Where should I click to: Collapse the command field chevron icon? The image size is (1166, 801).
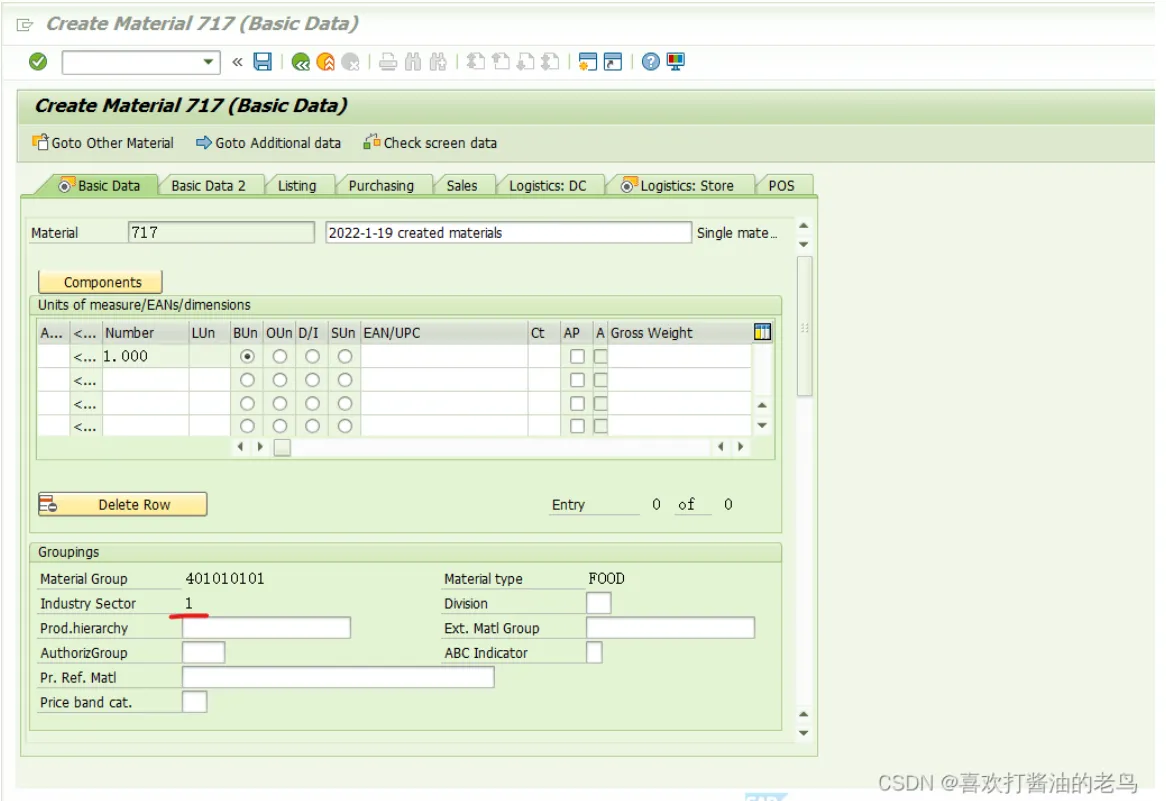[237, 62]
